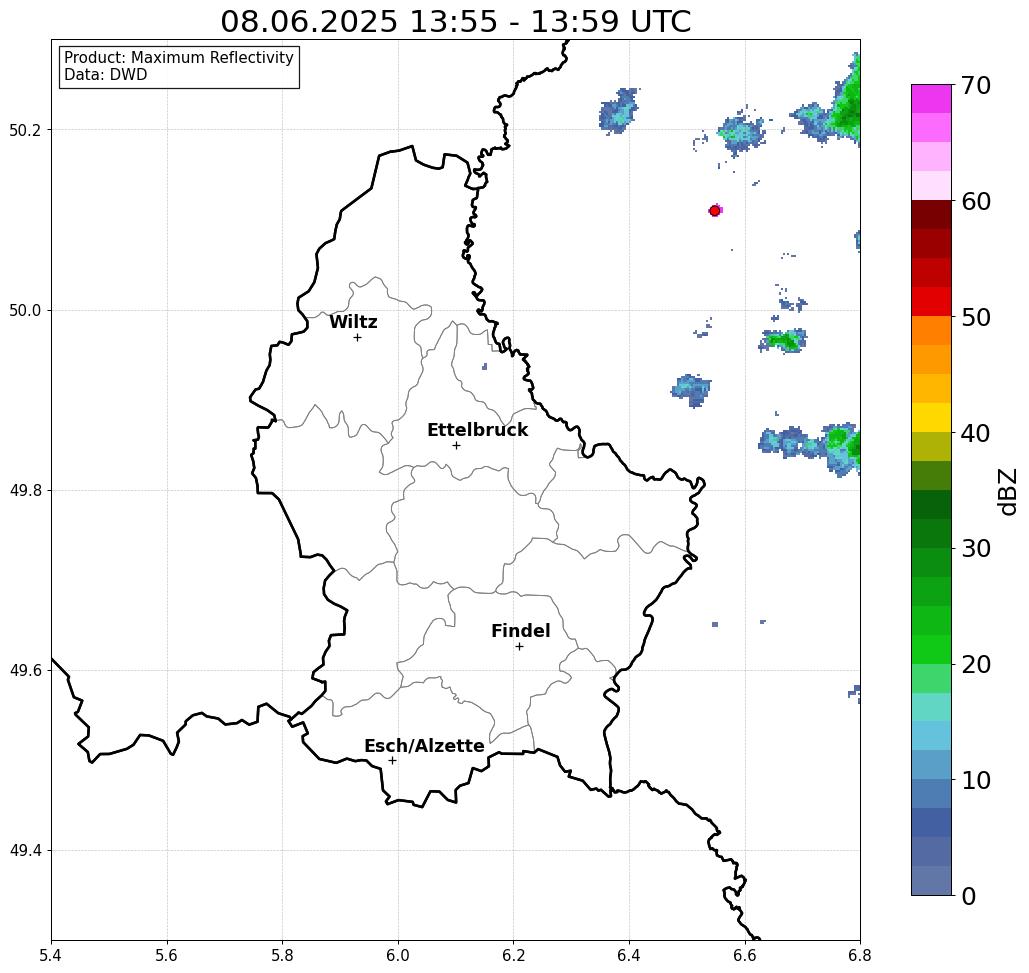Click the cross marker below Wiltz
The height and width of the screenshot is (973, 1029).
(358, 337)
